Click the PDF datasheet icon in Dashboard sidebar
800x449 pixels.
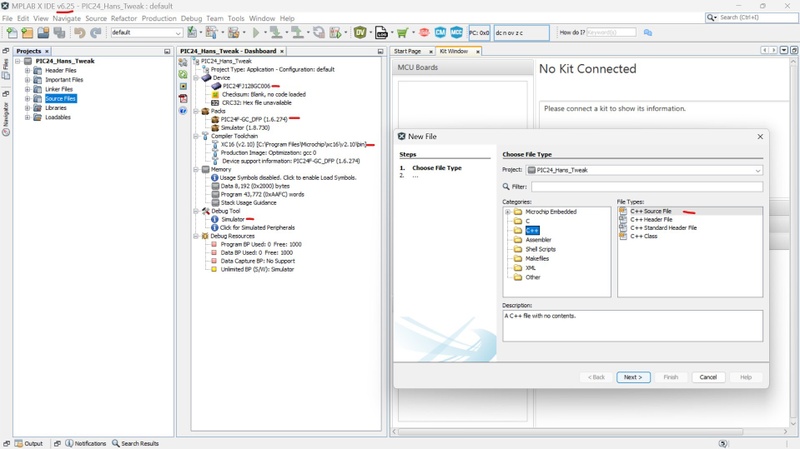click(x=183, y=98)
